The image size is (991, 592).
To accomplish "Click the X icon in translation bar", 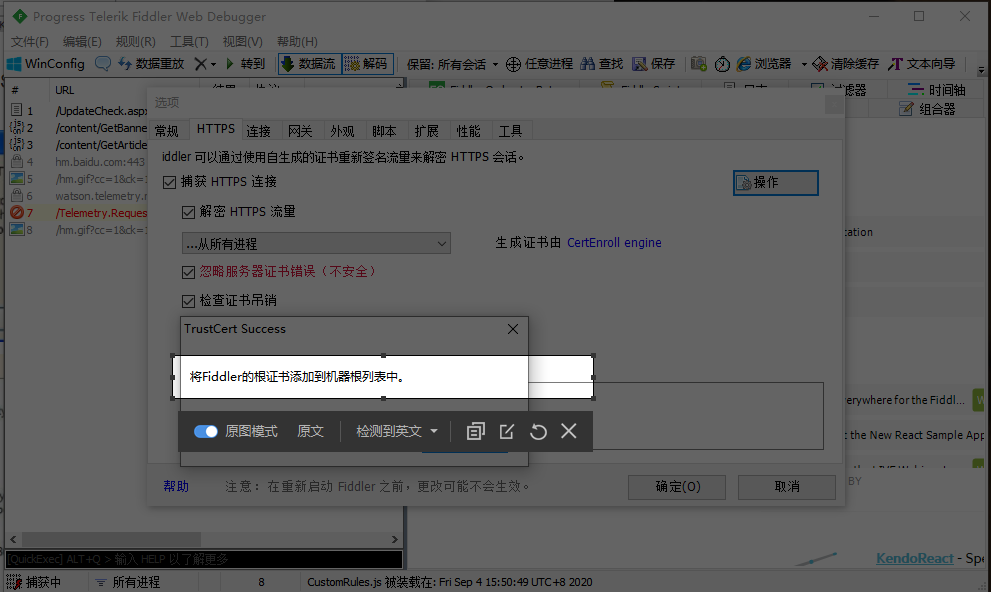I will click(569, 431).
